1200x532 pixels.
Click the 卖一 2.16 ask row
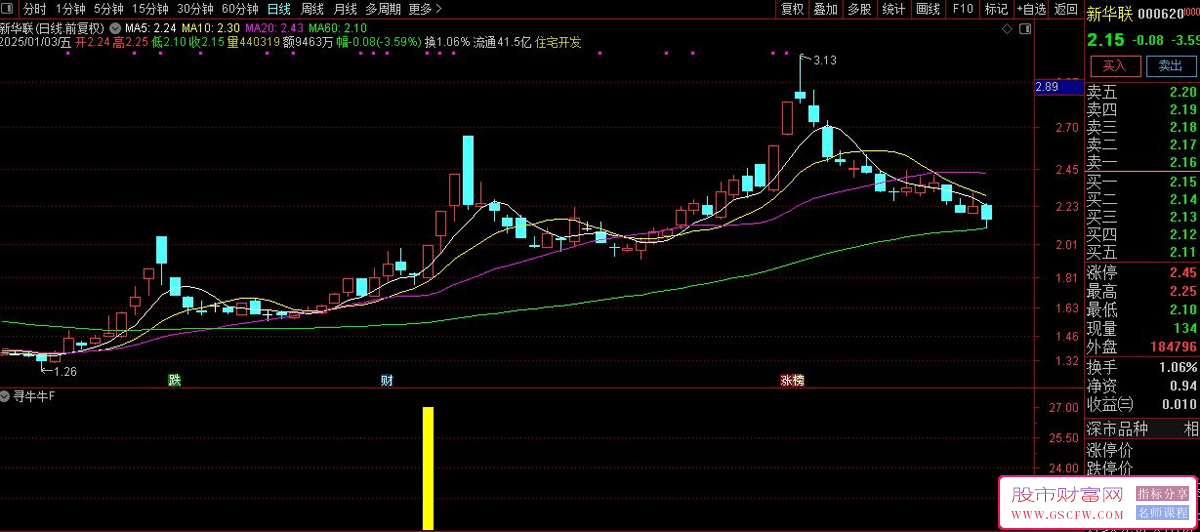(x=1142, y=162)
